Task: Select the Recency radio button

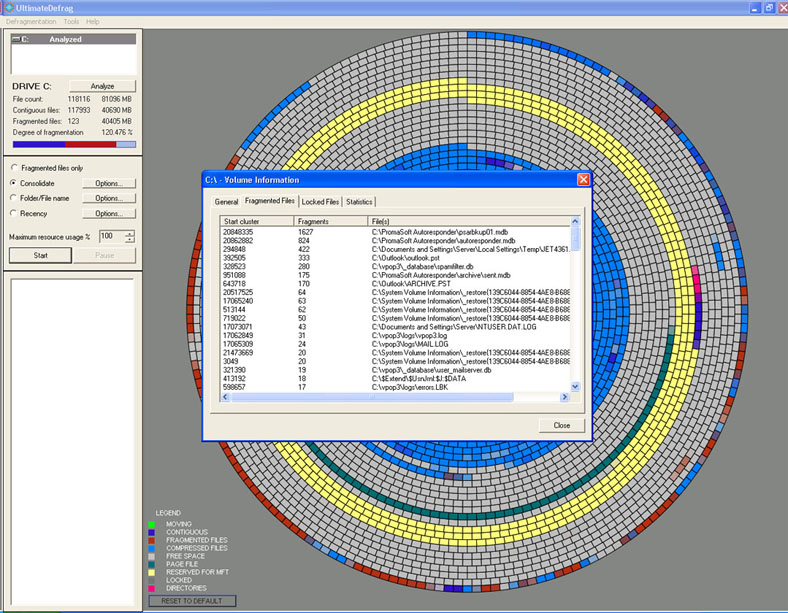Action: (14, 213)
